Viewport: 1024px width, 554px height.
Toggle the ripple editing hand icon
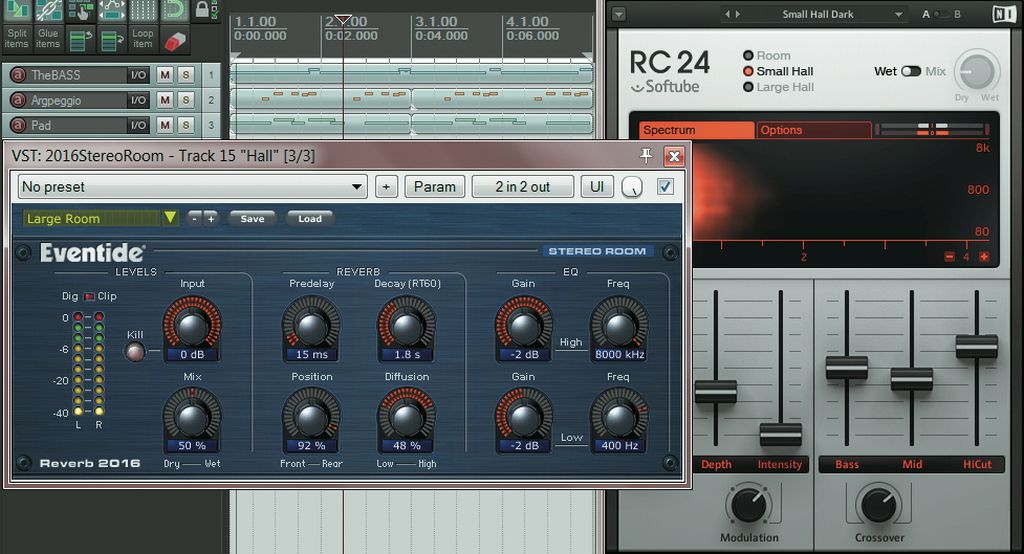(80, 9)
